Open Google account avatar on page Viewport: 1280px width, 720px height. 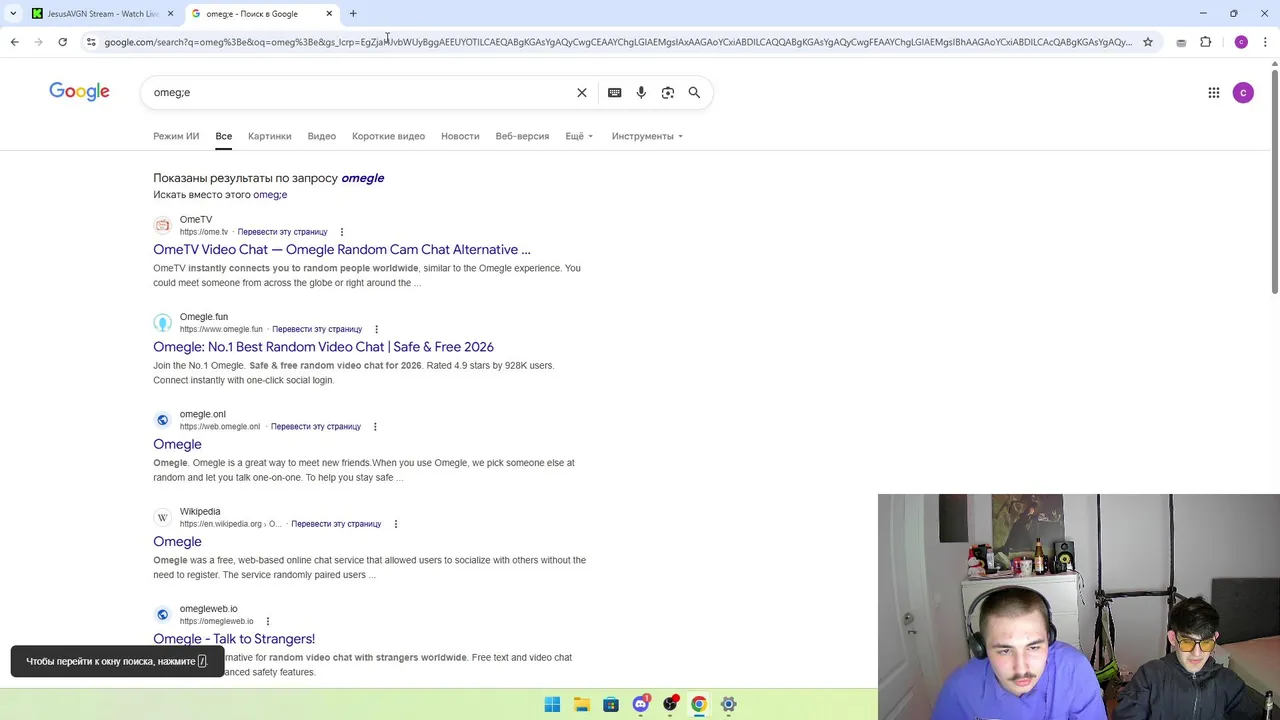1243,93
